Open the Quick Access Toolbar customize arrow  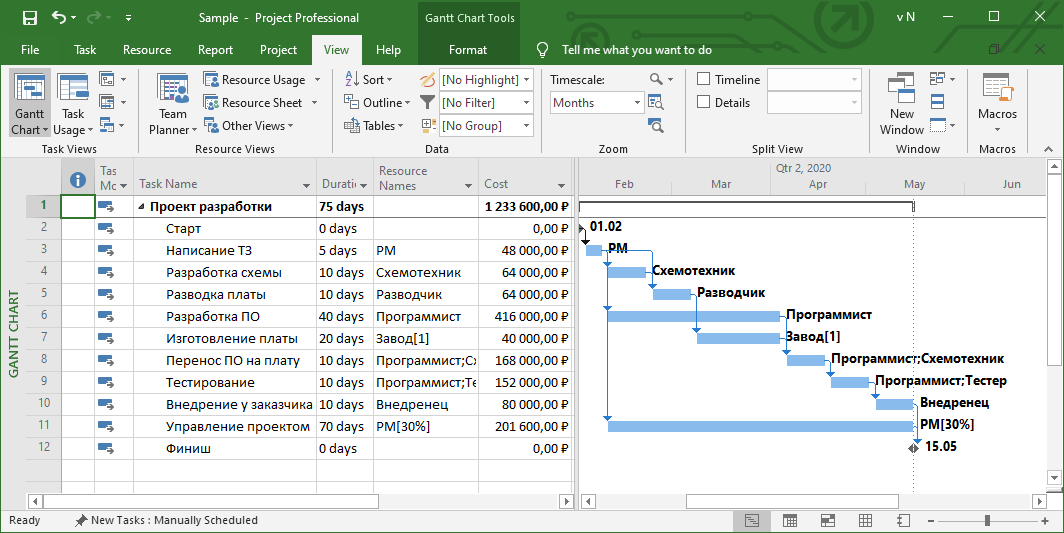[x=129, y=18]
